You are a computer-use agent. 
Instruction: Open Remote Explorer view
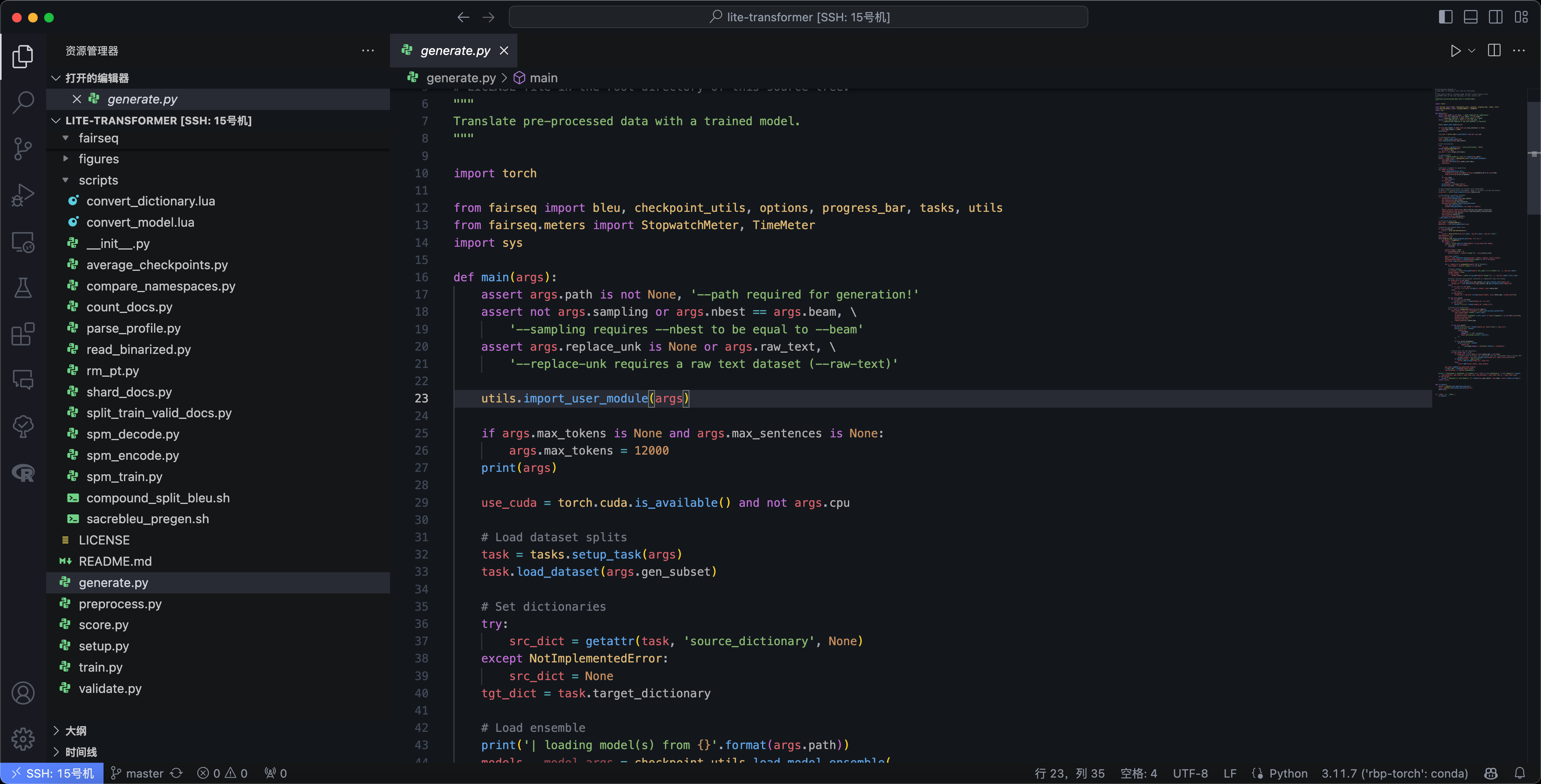(23, 242)
